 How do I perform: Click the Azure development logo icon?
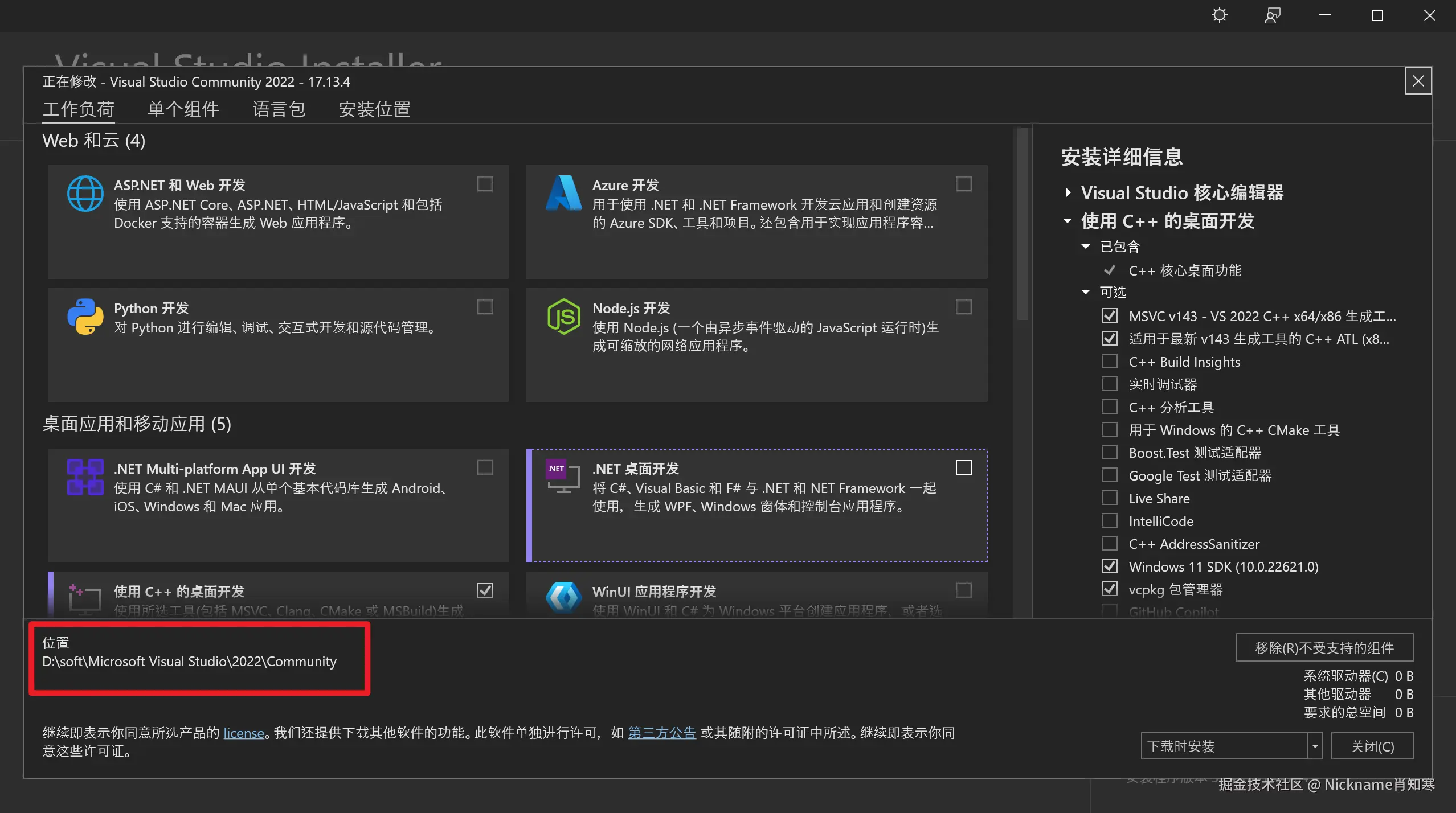click(564, 193)
